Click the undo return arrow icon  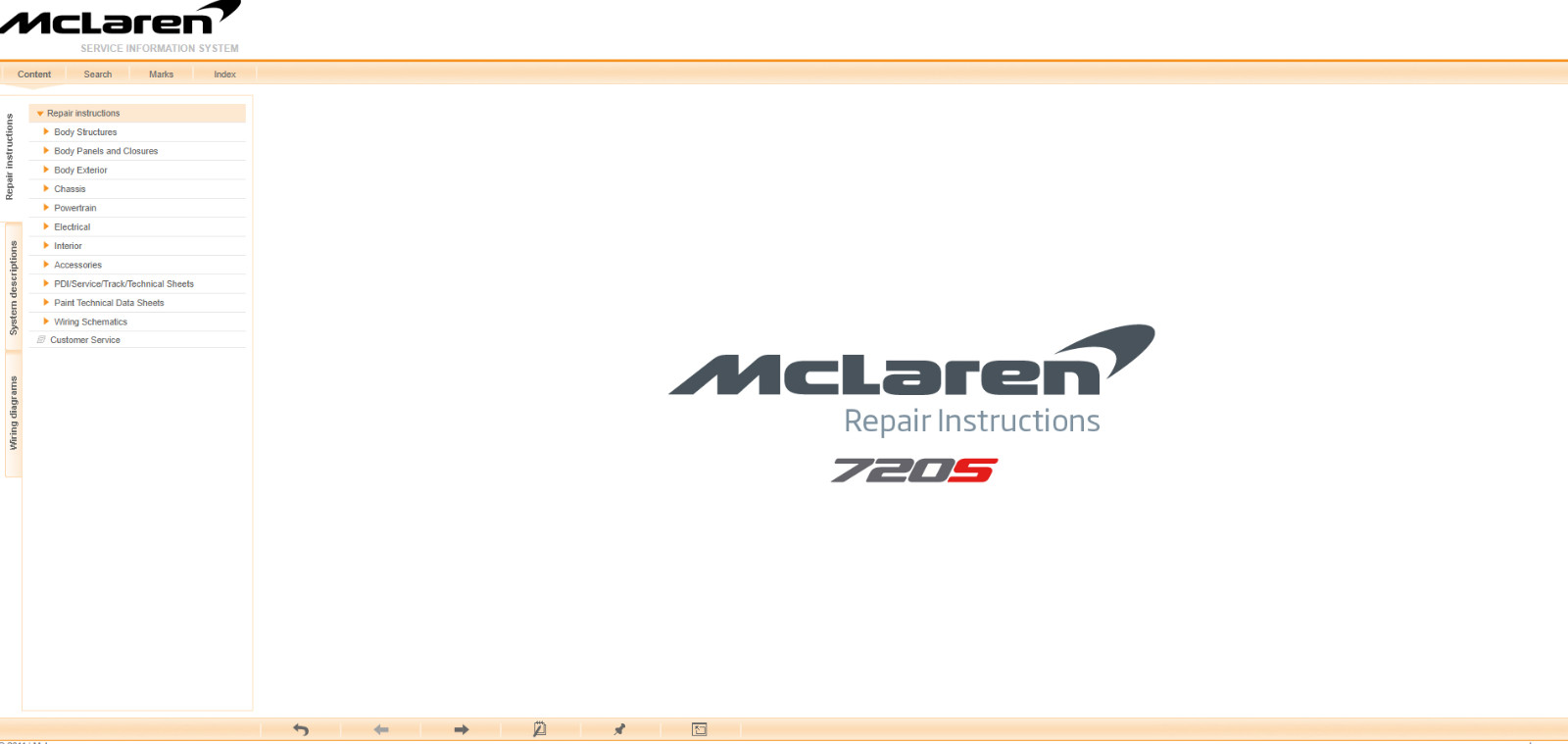point(301,729)
